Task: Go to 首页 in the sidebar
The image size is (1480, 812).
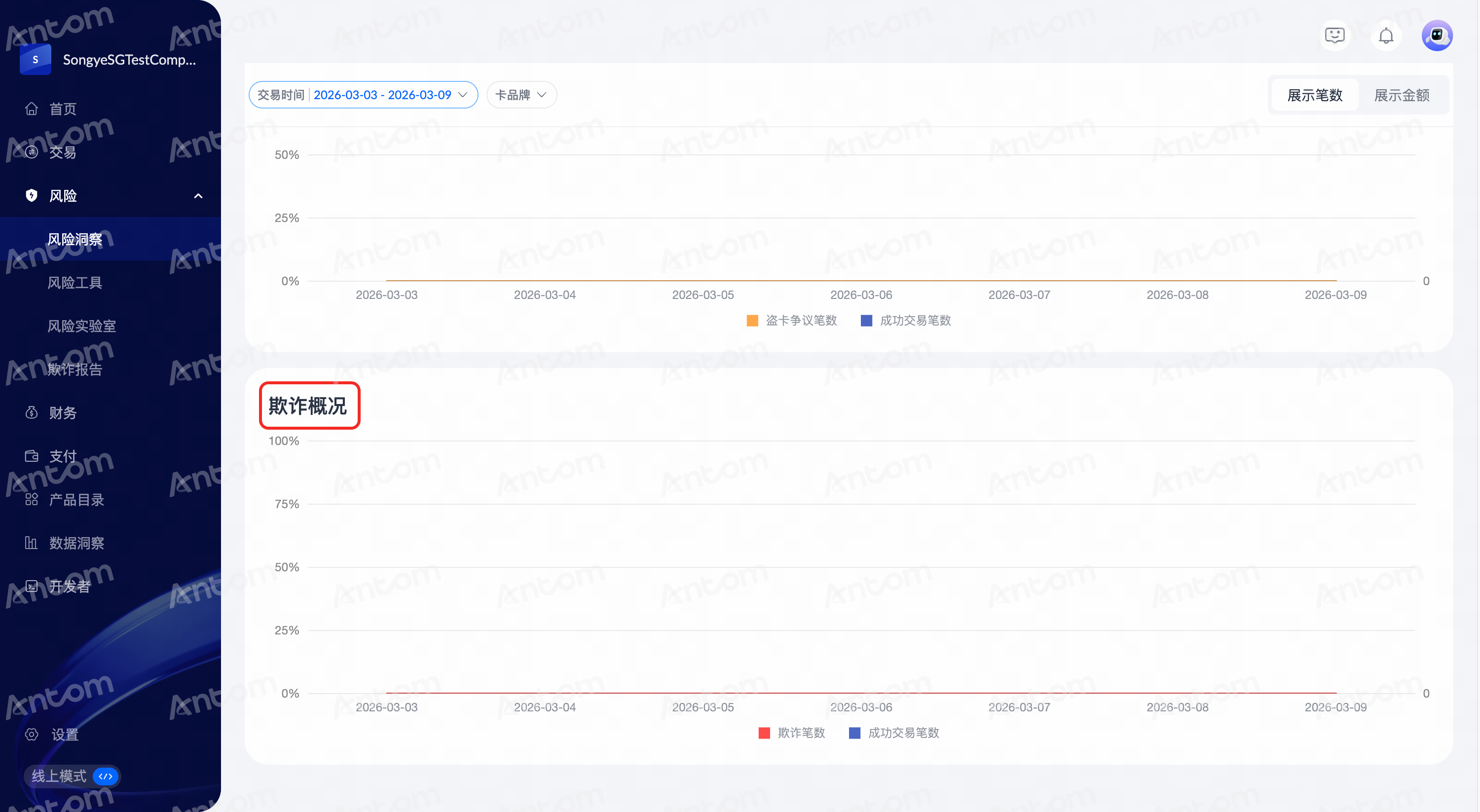Action: [x=63, y=109]
